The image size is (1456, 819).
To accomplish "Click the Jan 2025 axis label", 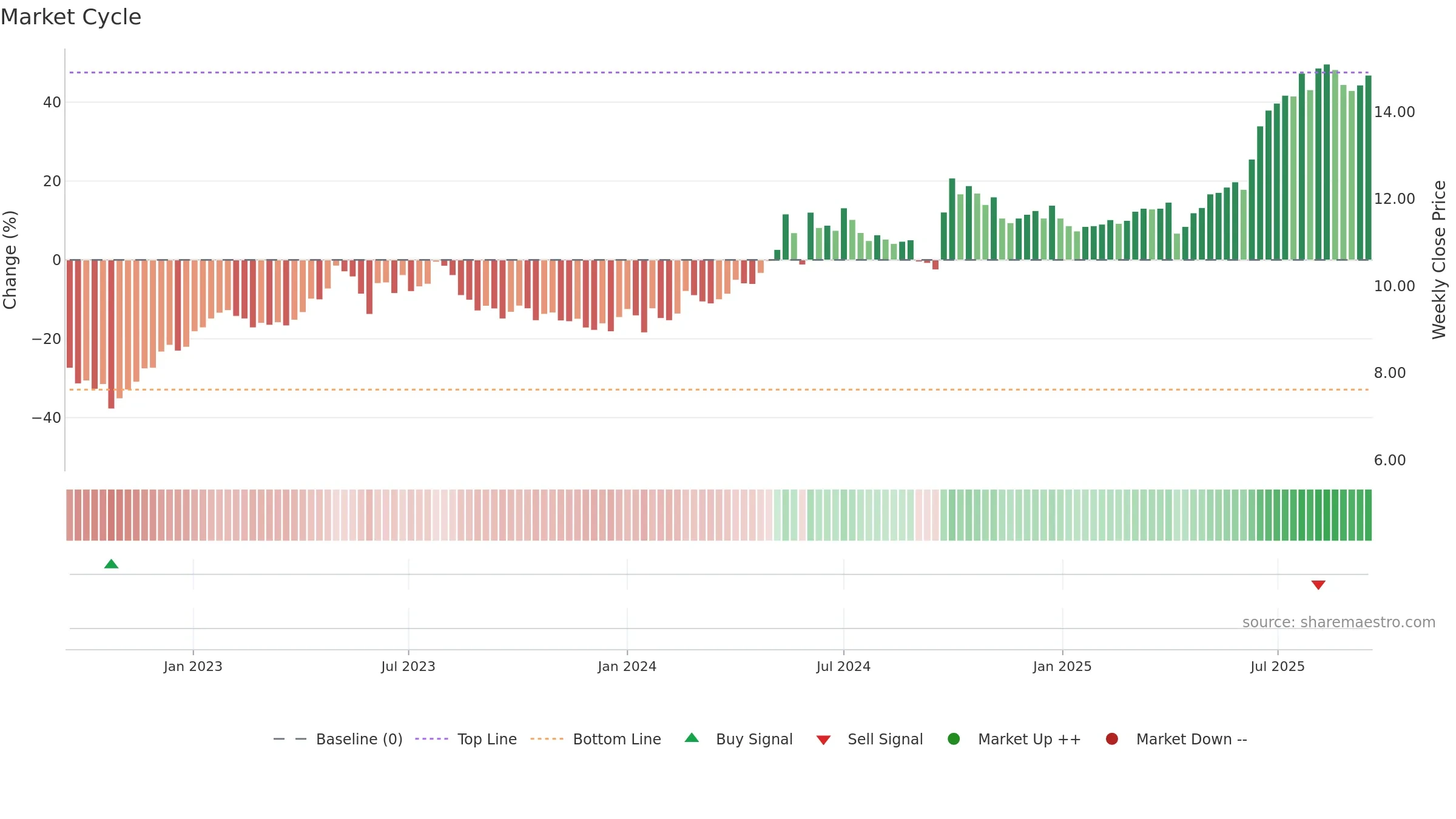I will (x=1062, y=666).
